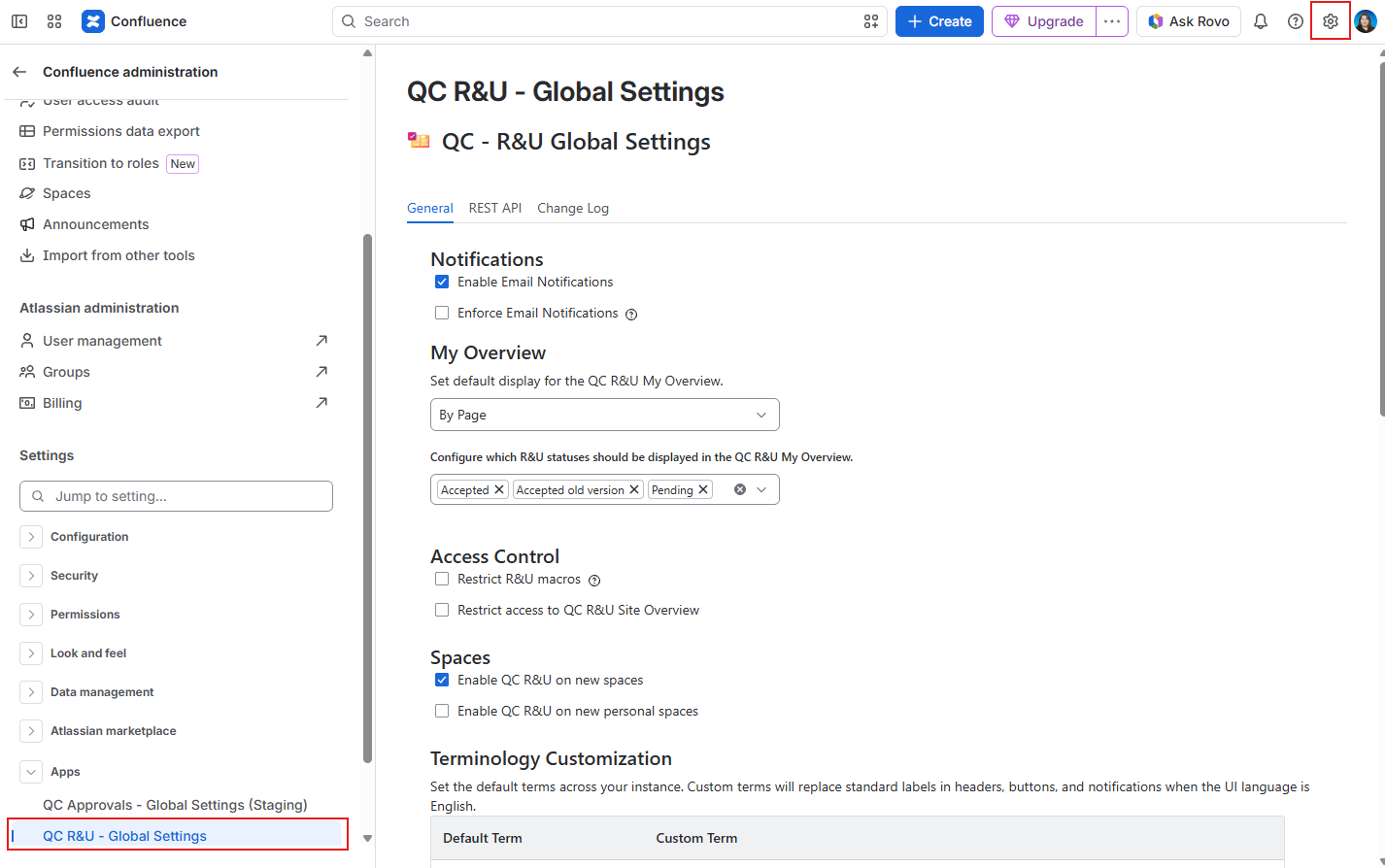Collapse the sidebar panel icon
The image size is (1385, 868).
(19, 21)
